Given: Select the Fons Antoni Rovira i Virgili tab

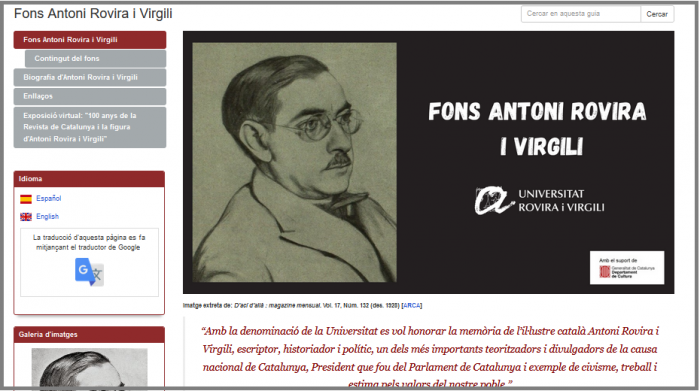Looking at the screenshot, I should [x=90, y=40].
